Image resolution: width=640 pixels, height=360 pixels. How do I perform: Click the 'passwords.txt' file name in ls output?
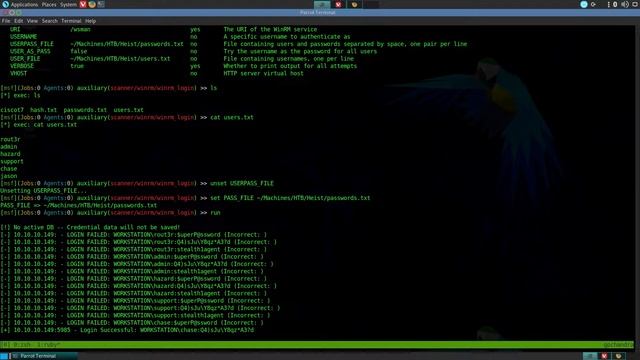point(85,110)
